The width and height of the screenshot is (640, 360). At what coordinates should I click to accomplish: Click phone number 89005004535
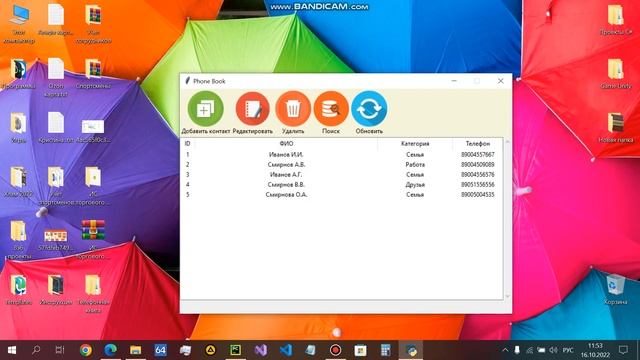pos(478,195)
